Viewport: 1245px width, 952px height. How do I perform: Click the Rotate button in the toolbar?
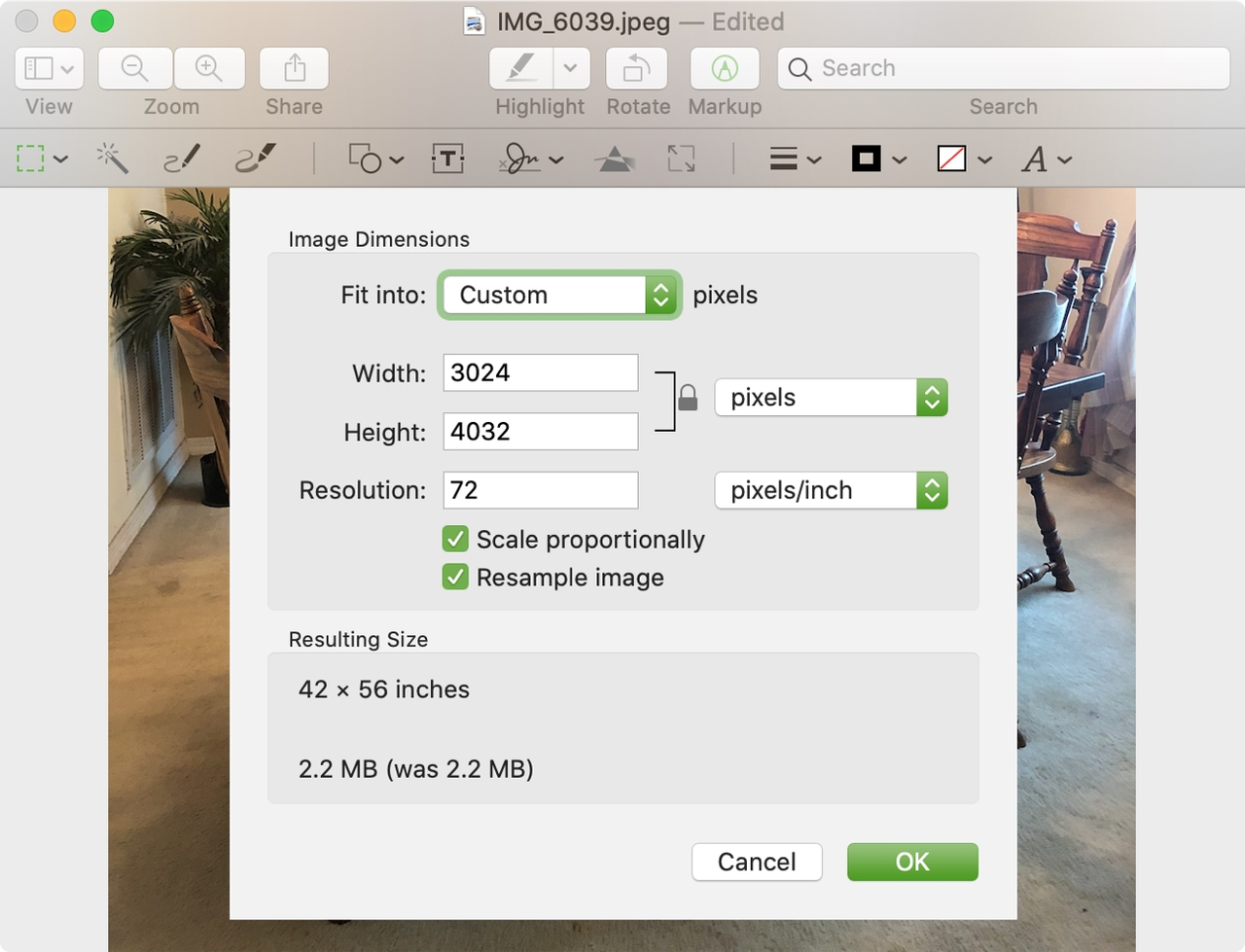tap(636, 68)
